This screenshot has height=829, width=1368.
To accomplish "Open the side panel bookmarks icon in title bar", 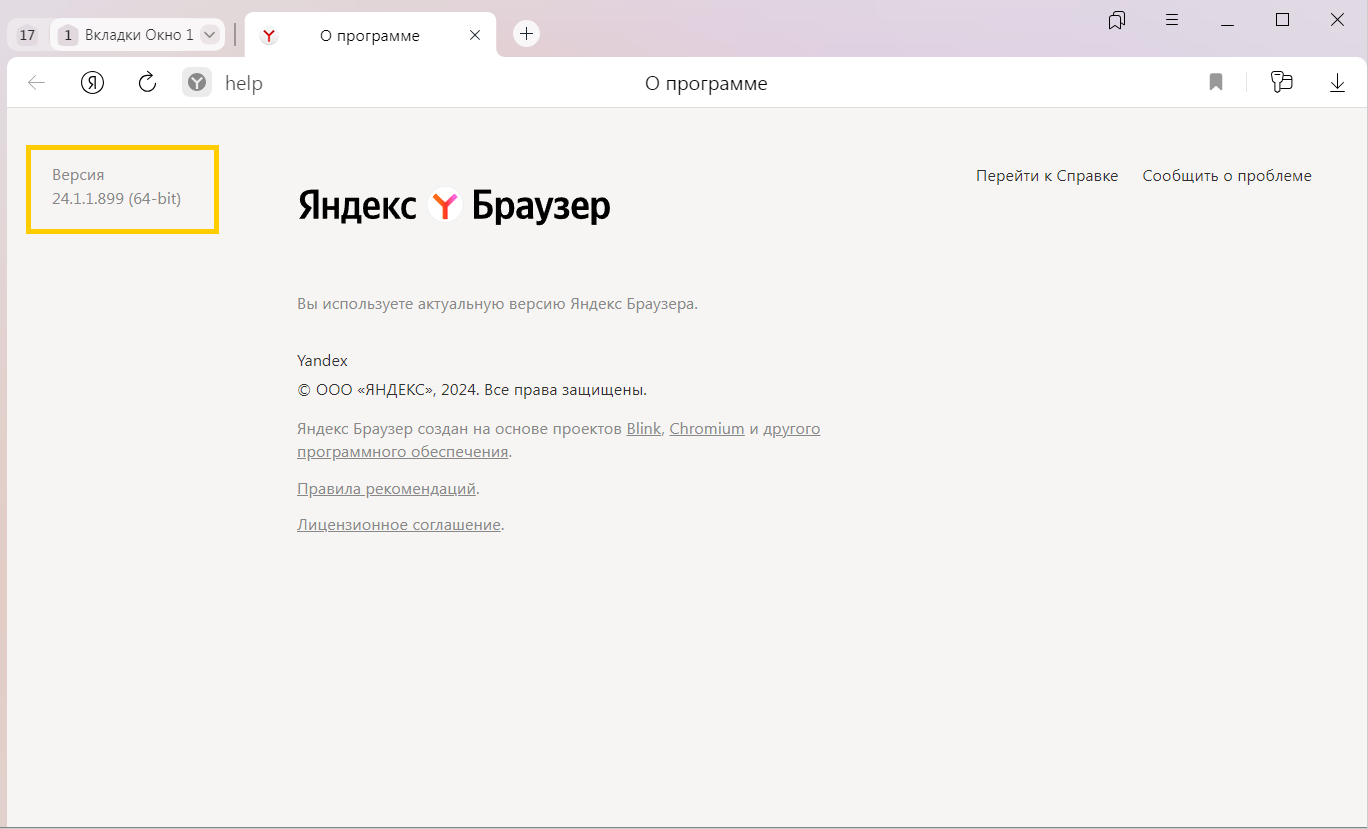I will (x=1117, y=20).
